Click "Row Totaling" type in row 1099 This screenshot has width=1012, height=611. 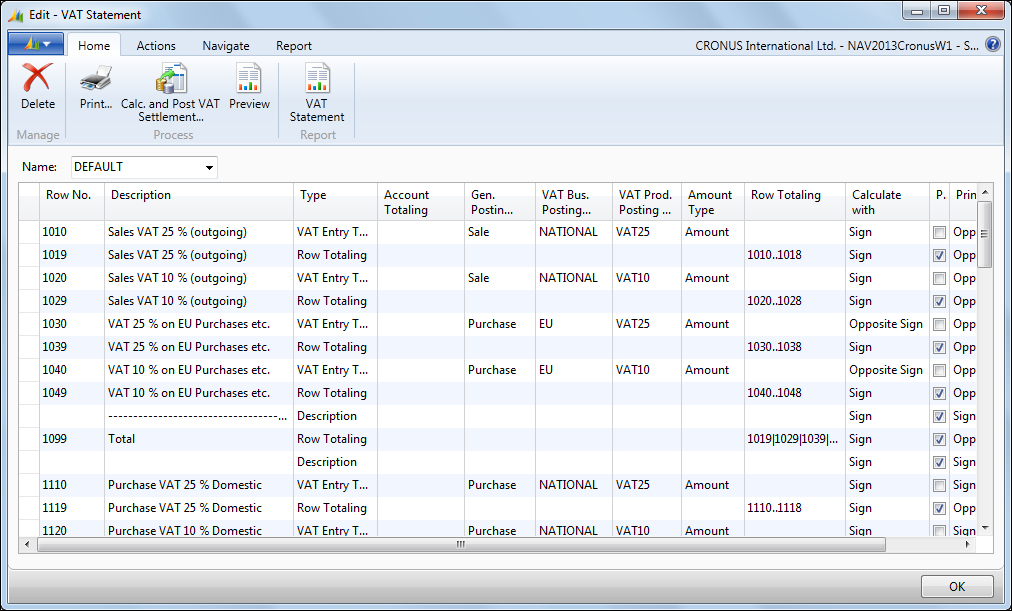point(332,439)
